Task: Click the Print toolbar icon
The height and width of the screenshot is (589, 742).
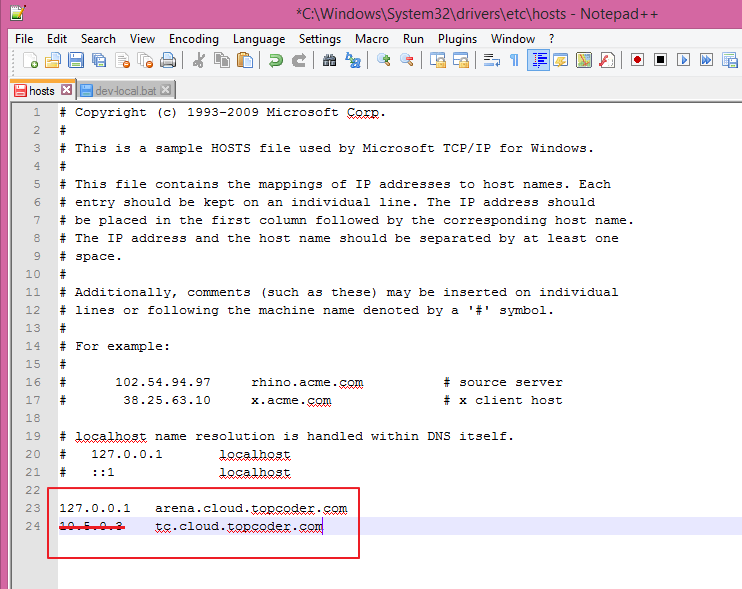Action: [x=169, y=60]
